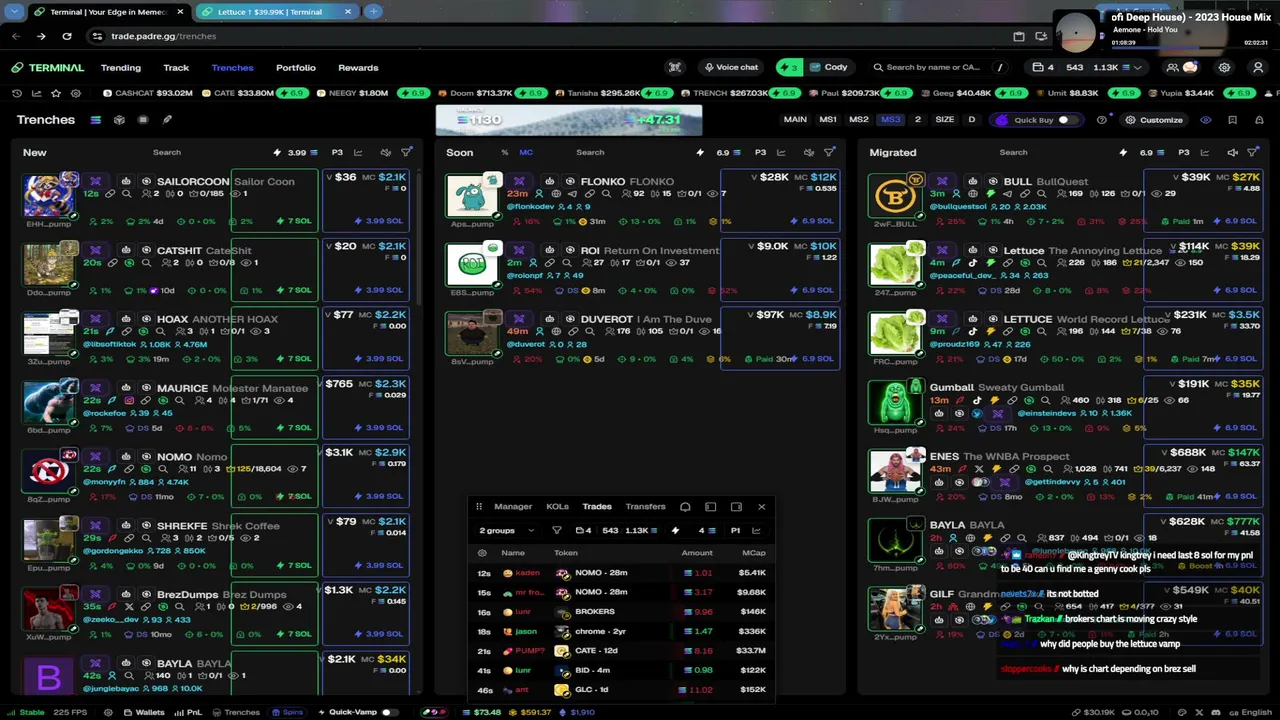Click the pencil edit icon beside Trenches title
This screenshot has height=720, width=1280.
[167, 120]
